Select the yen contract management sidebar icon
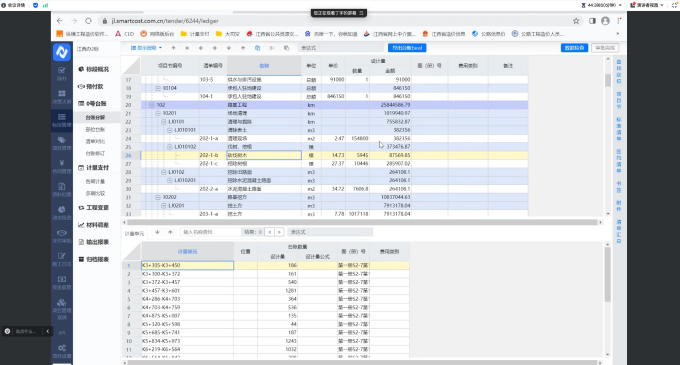 point(62,166)
